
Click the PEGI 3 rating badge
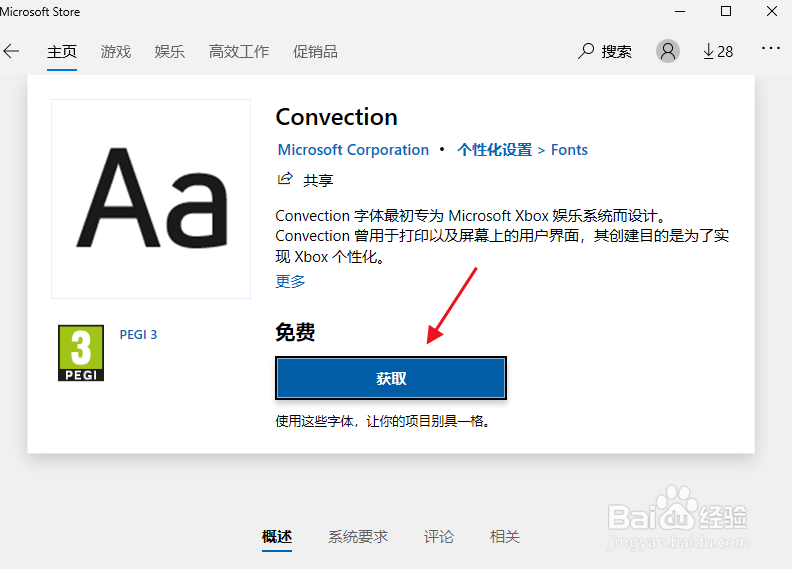click(81, 353)
